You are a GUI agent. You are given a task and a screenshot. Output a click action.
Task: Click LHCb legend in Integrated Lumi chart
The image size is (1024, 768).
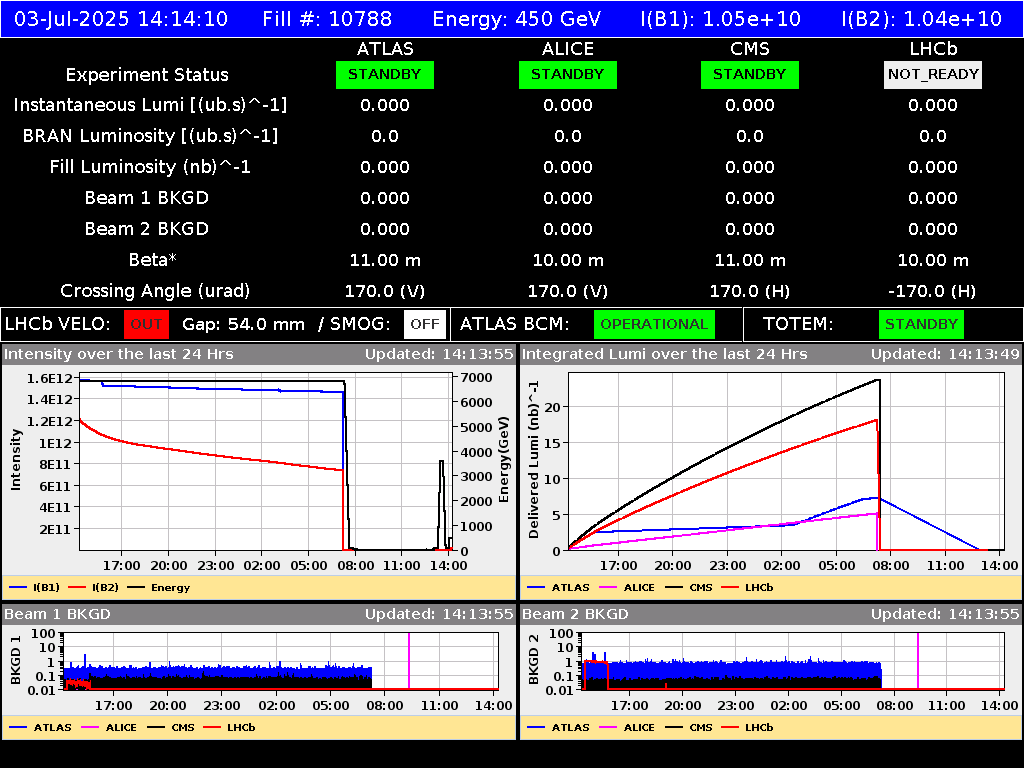click(x=747, y=587)
